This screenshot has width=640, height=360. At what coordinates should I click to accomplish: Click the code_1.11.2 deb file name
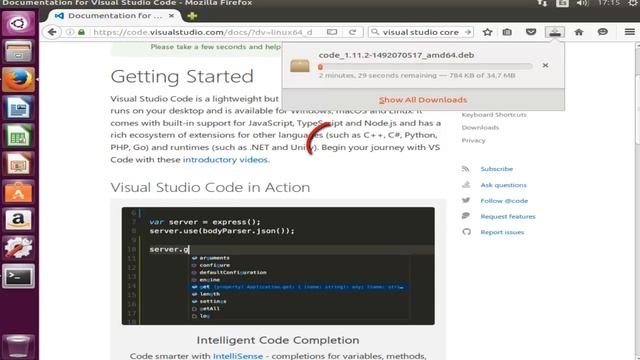coord(396,55)
